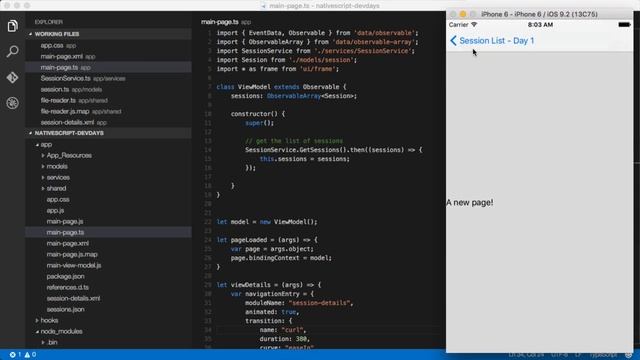640x360 pixels.
Task: Open sessions.json in the file tree
Action: pyautogui.click(x=109, y=309)
